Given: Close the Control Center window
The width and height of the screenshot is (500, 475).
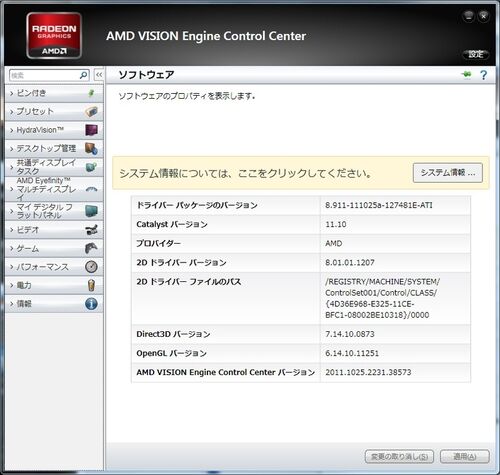Looking at the screenshot, I should click(x=484, y=16).
